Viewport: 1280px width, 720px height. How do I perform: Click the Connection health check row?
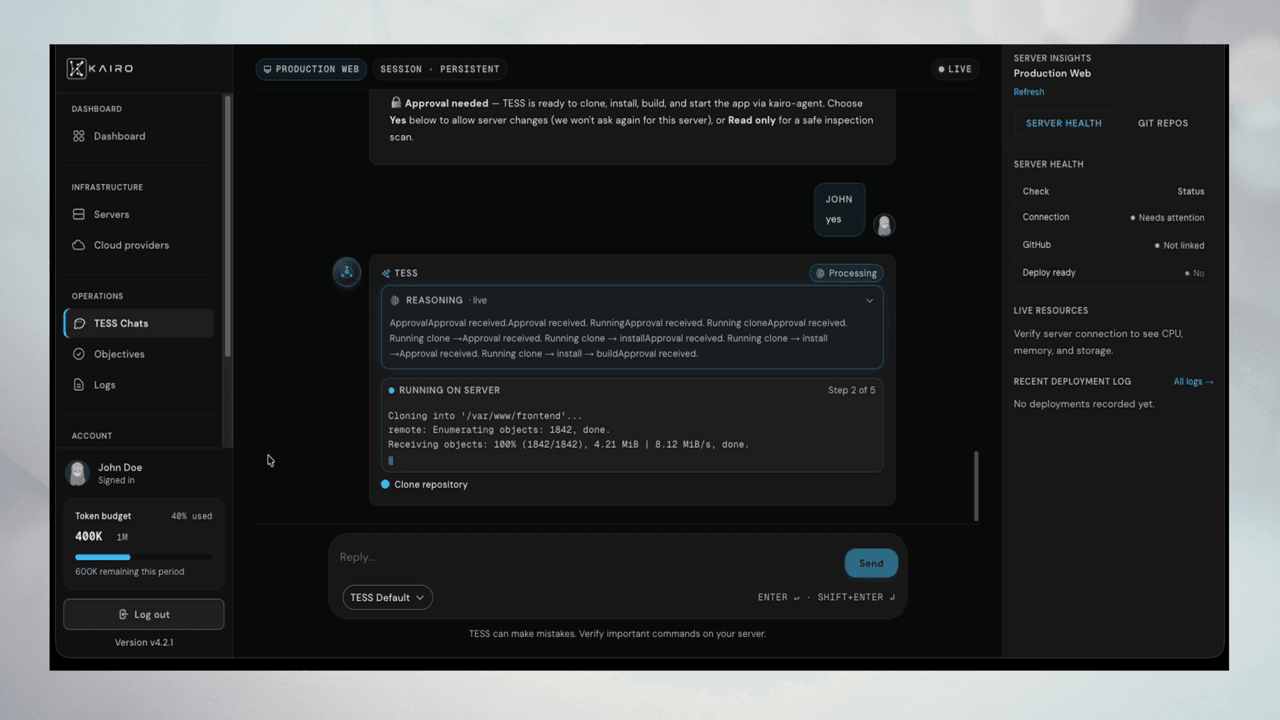pyautogui.click(x=1113, y=217)
